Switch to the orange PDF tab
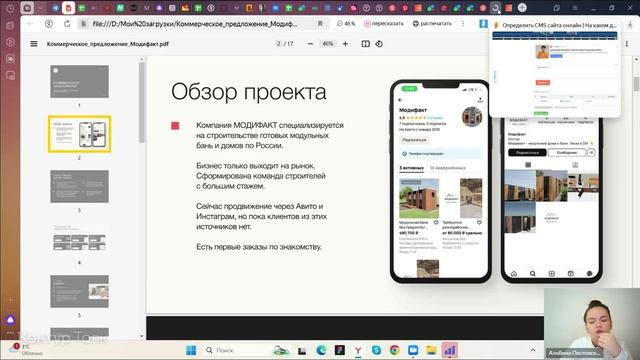This screenshot has width=640, height=360. [x=68, y=8]
